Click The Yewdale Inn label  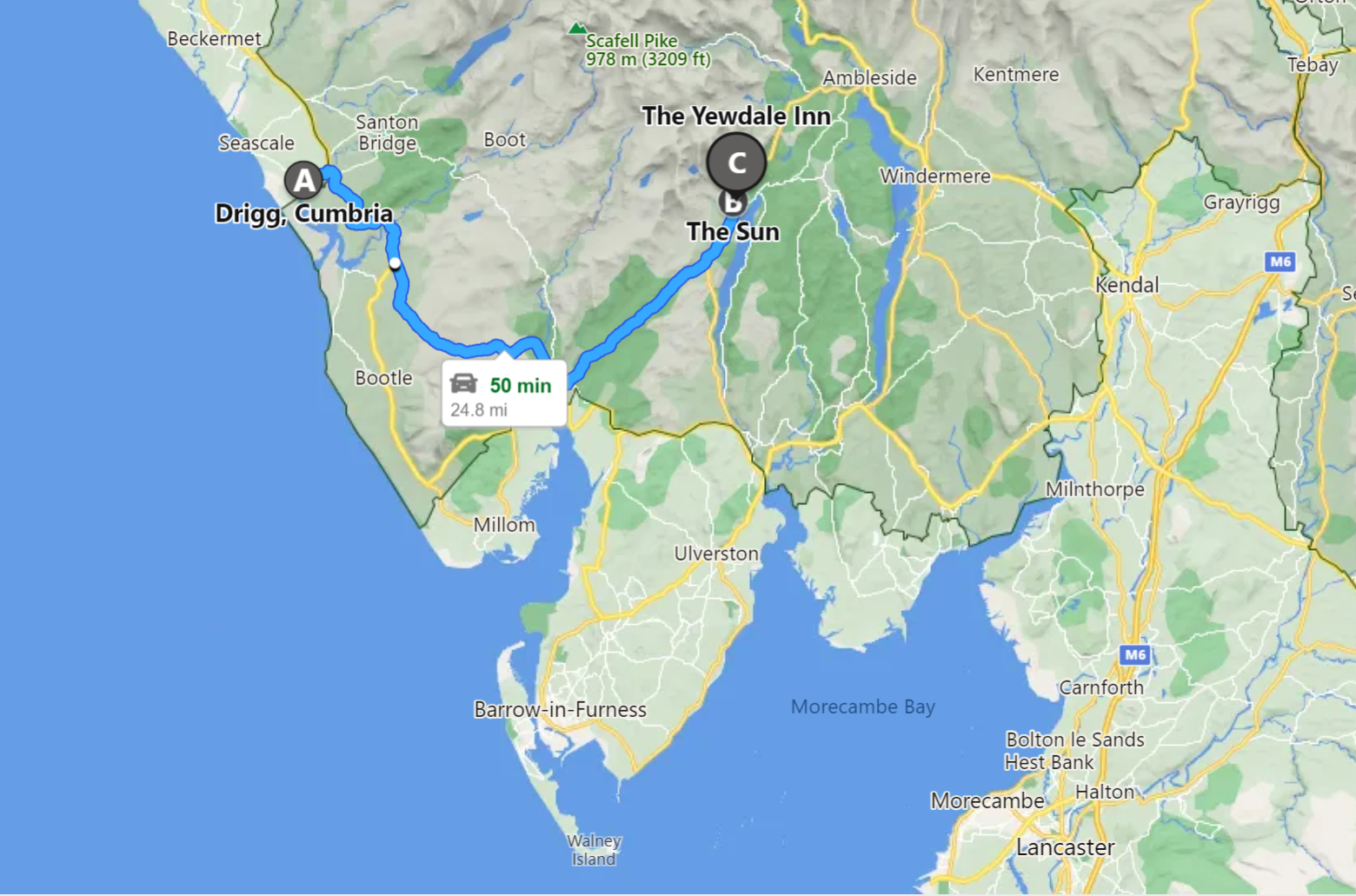pos(736,116)
